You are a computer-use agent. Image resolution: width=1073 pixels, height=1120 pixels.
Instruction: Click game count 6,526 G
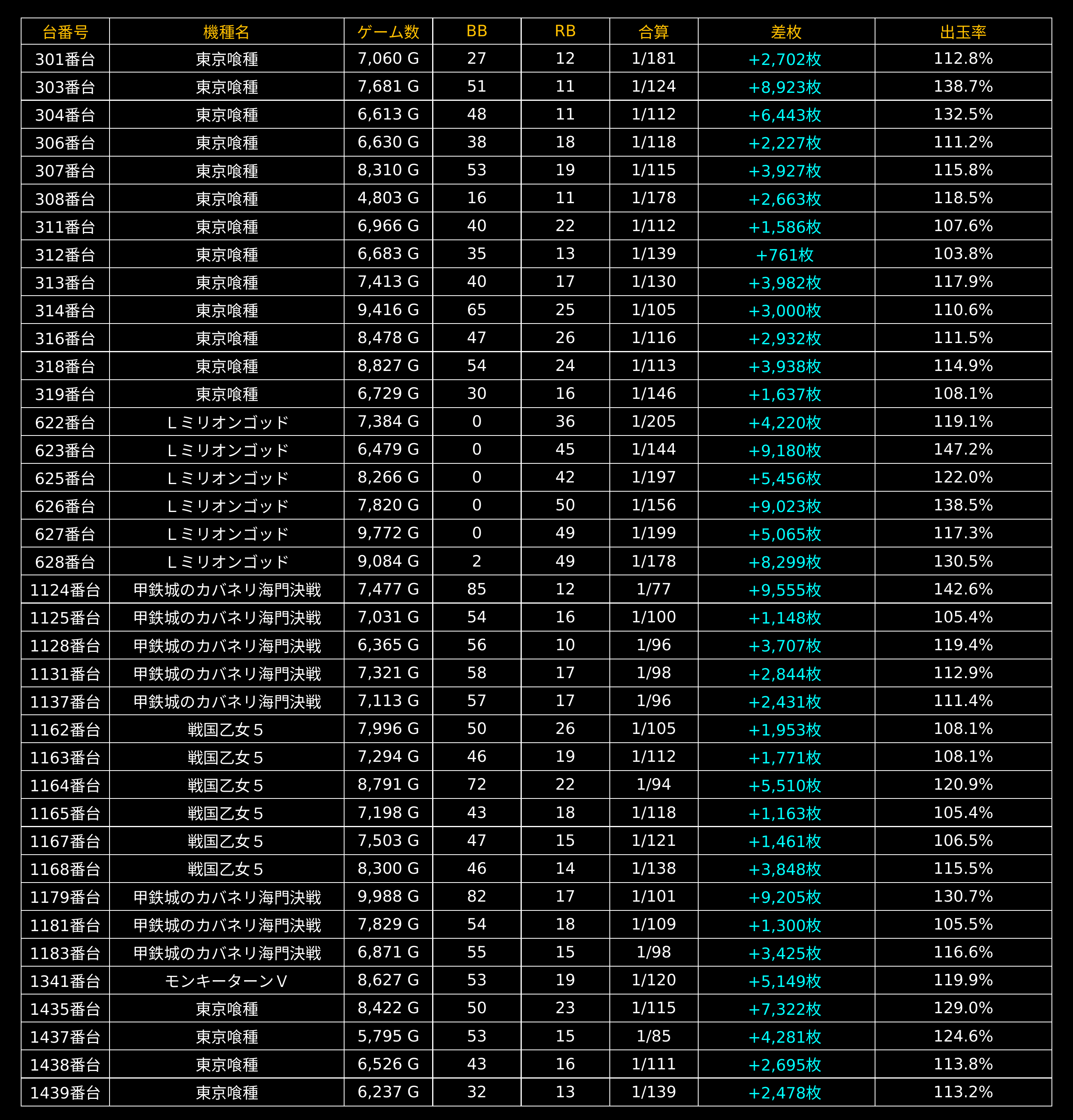(x=388, y=1064)
